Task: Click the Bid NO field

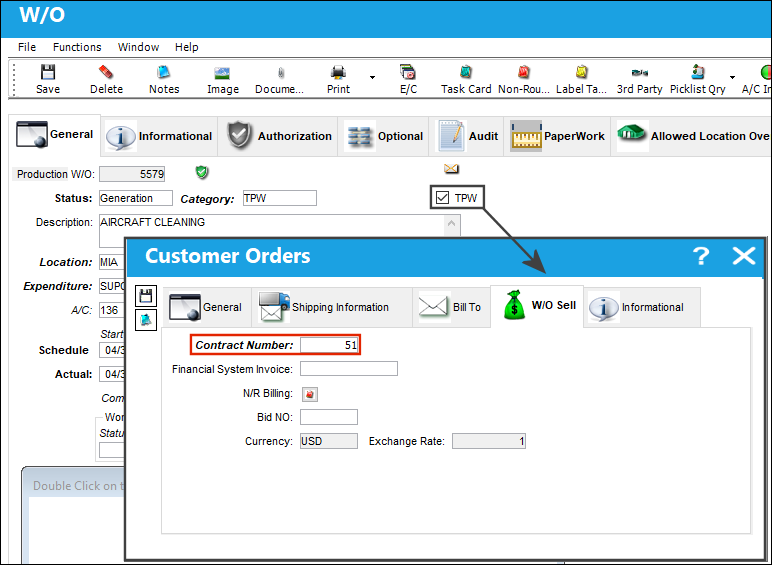Action: click(x=329, y=417)
